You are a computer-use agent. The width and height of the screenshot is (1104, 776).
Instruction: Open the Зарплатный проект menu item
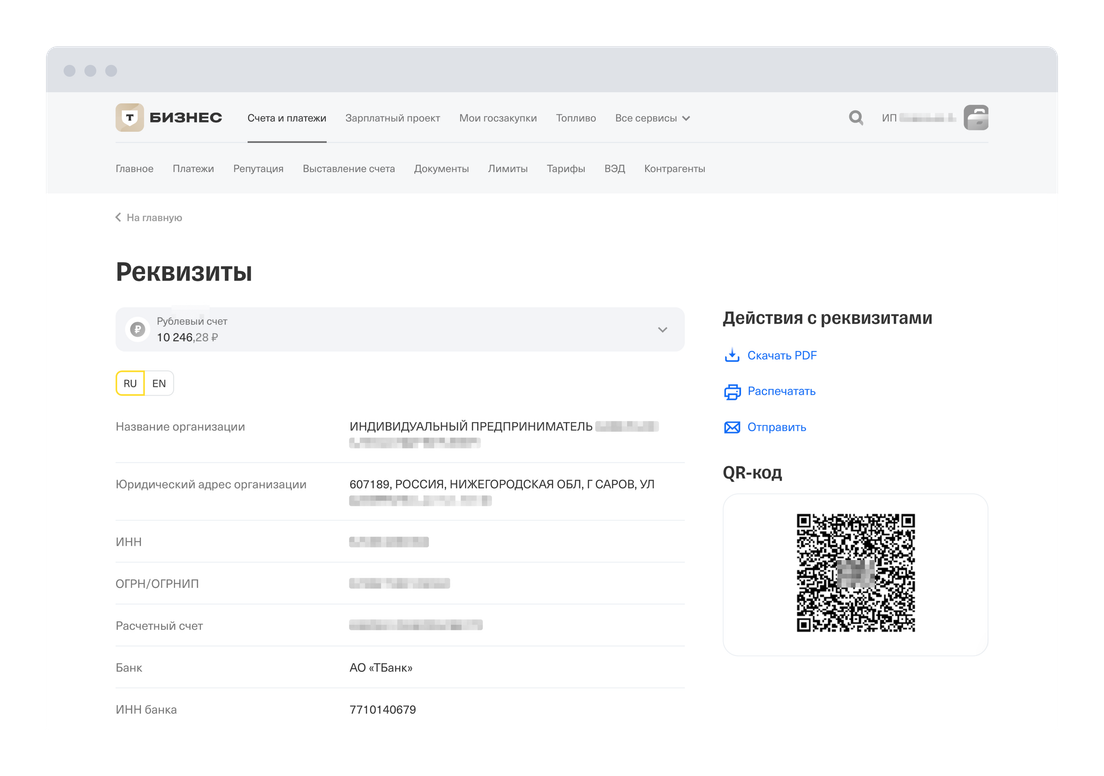coord(392,118)
